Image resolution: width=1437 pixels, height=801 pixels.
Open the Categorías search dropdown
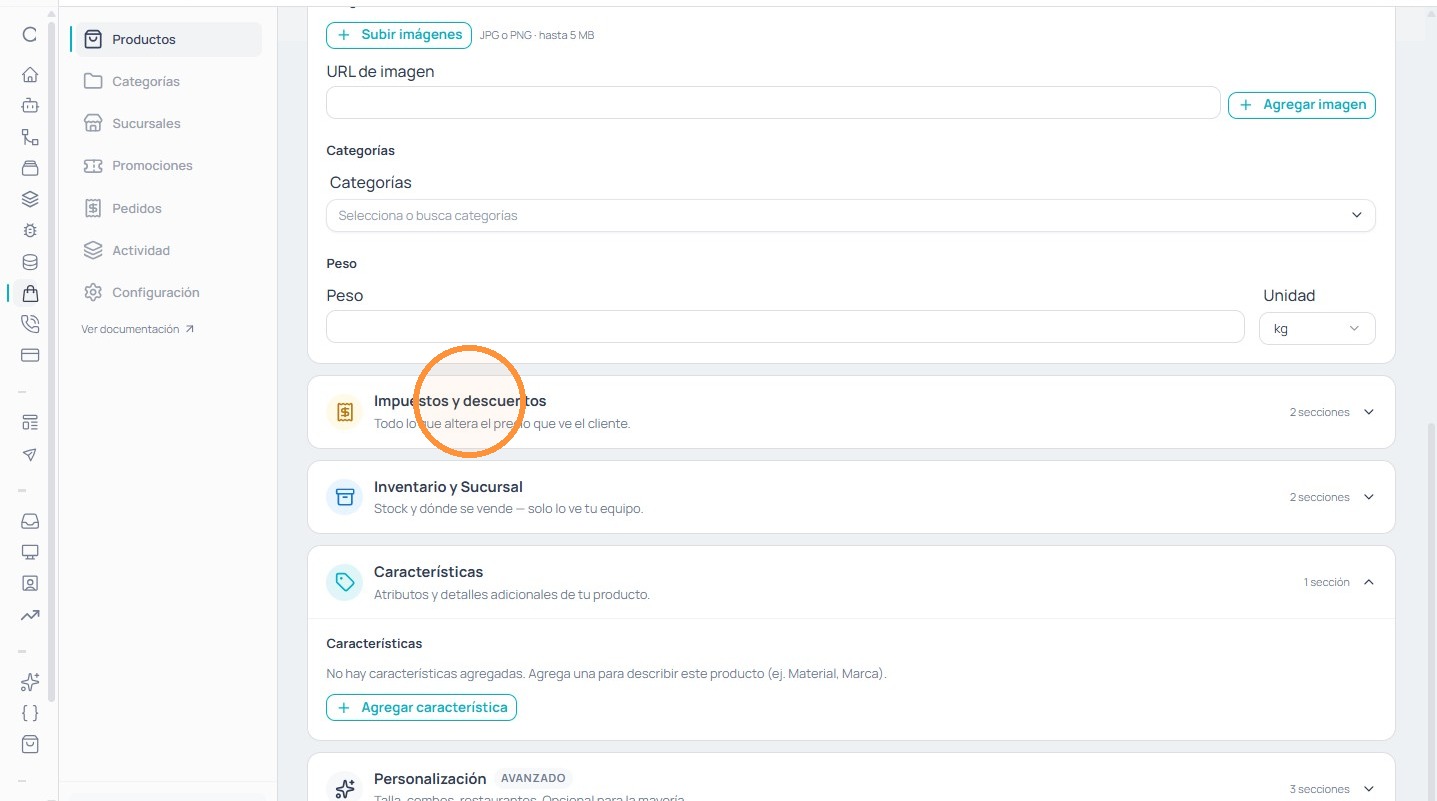click(851, 215)
